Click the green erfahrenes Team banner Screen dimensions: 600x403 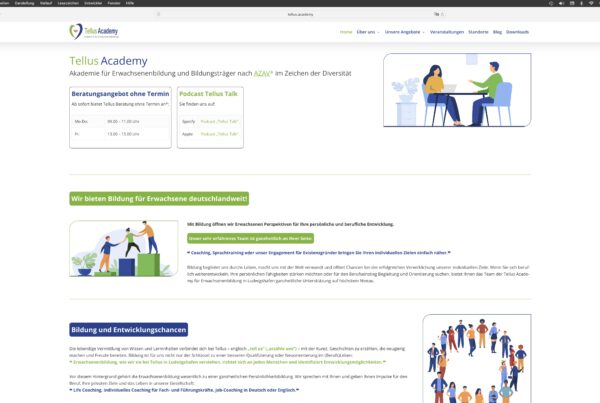[251, 238]
